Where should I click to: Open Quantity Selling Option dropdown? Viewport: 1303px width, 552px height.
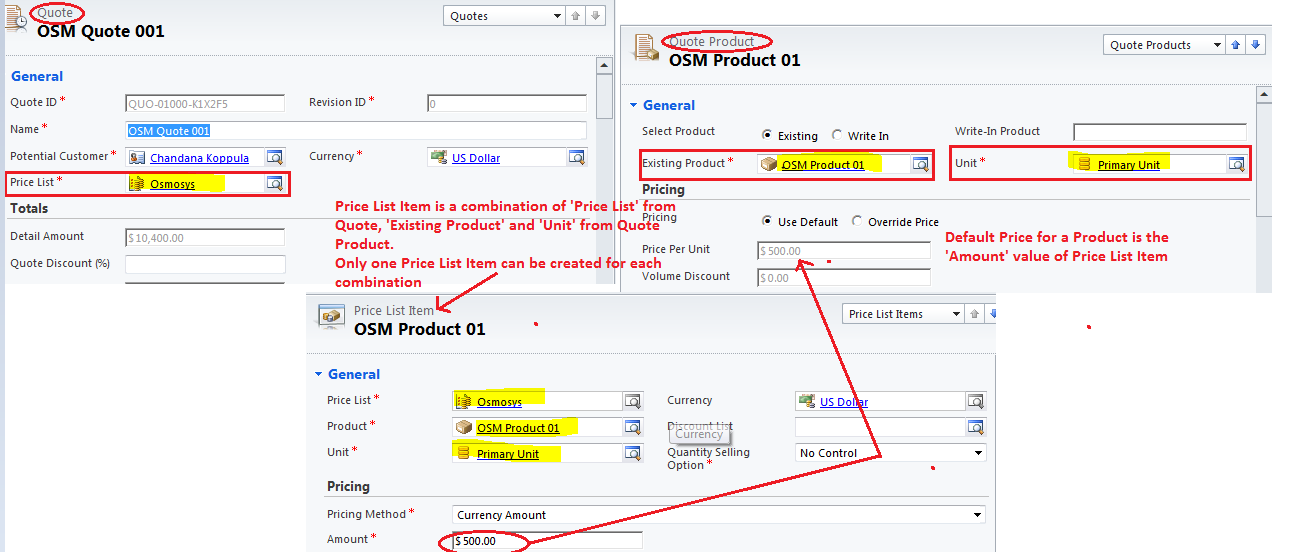pyautogui.click(x=890, y=453)
